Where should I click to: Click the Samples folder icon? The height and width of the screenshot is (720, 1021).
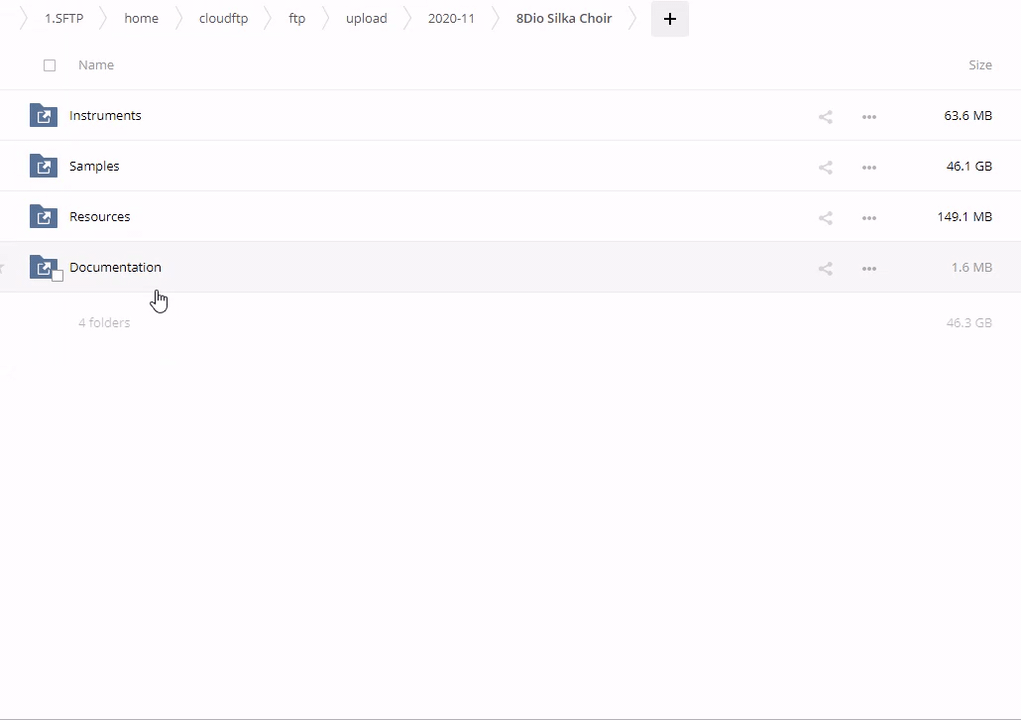pos(43,166)
